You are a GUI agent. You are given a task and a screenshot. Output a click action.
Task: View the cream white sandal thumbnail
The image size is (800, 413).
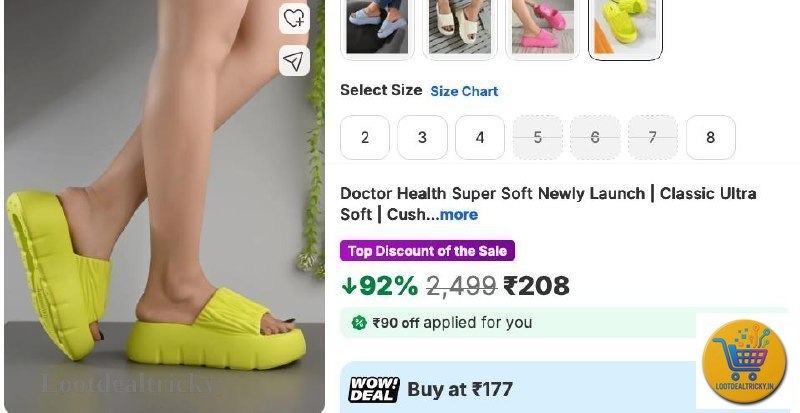coord(460,27)
